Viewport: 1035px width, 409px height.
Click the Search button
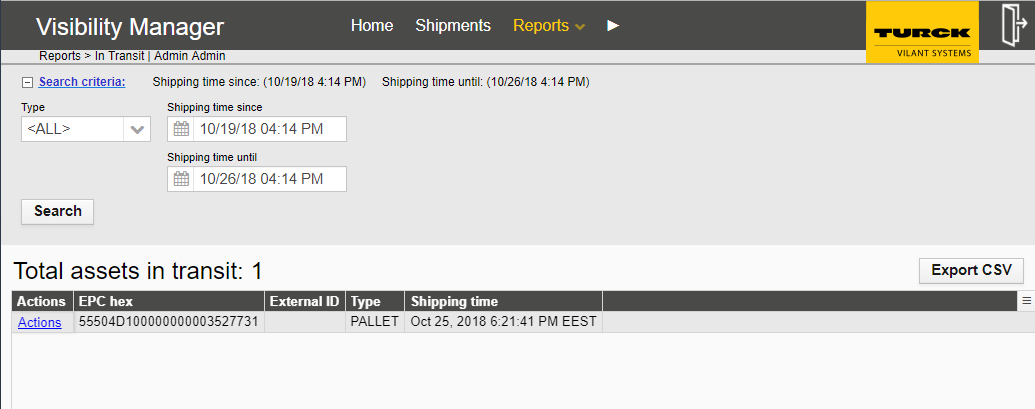[x=57, y=211]
